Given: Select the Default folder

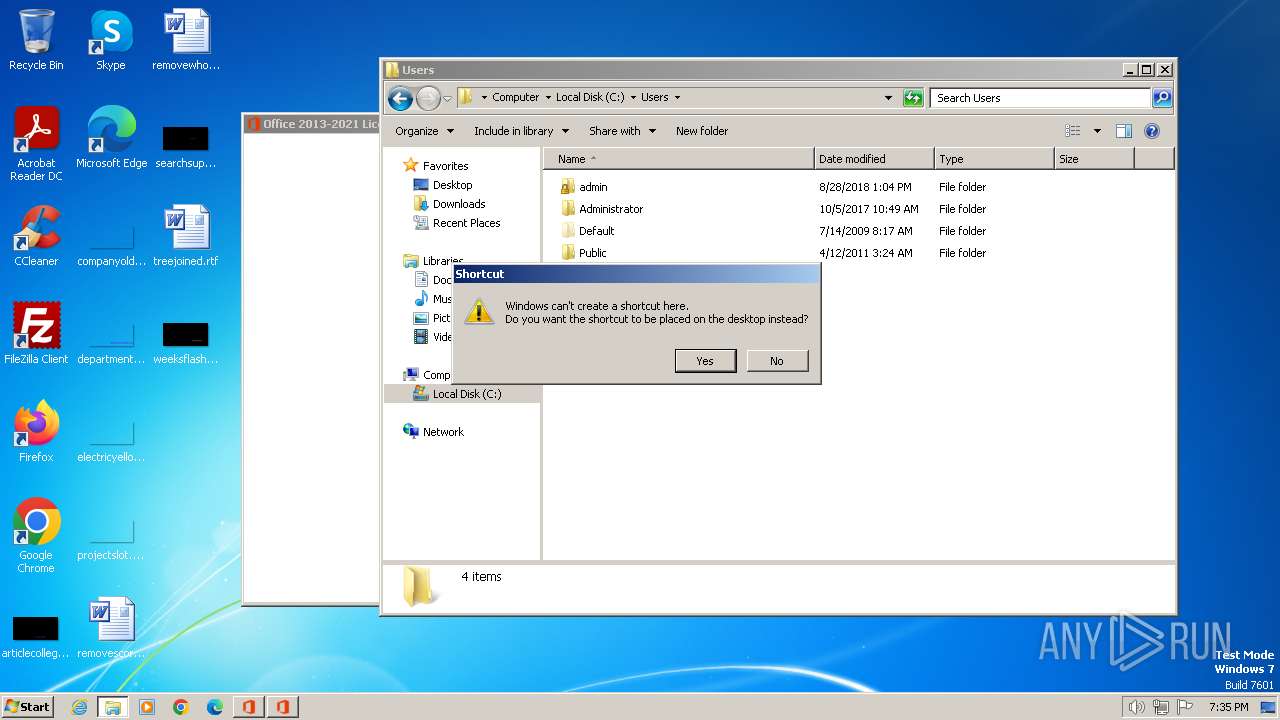Looking at the screenshot, I should (596, 231).
